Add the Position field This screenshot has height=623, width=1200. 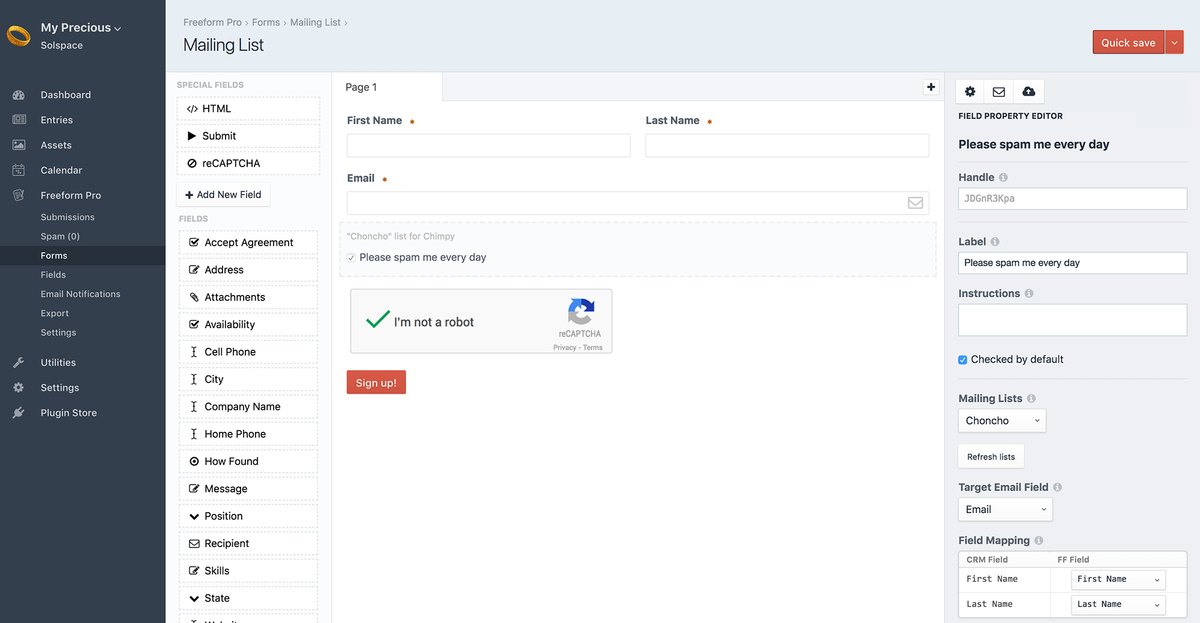tap(248, 516)
